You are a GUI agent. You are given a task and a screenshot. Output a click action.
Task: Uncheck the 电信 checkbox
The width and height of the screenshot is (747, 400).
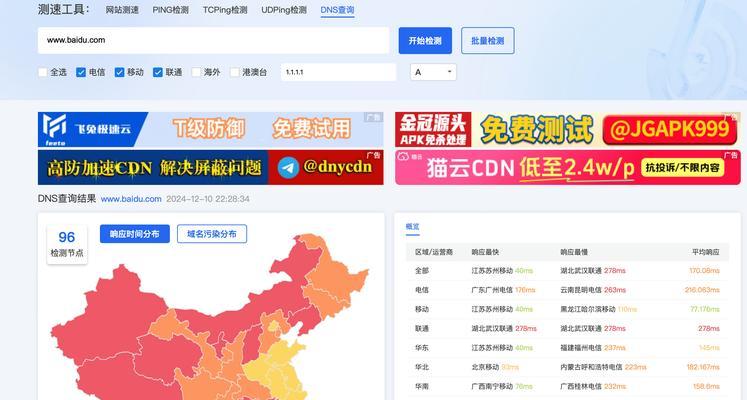click(81, 72)
